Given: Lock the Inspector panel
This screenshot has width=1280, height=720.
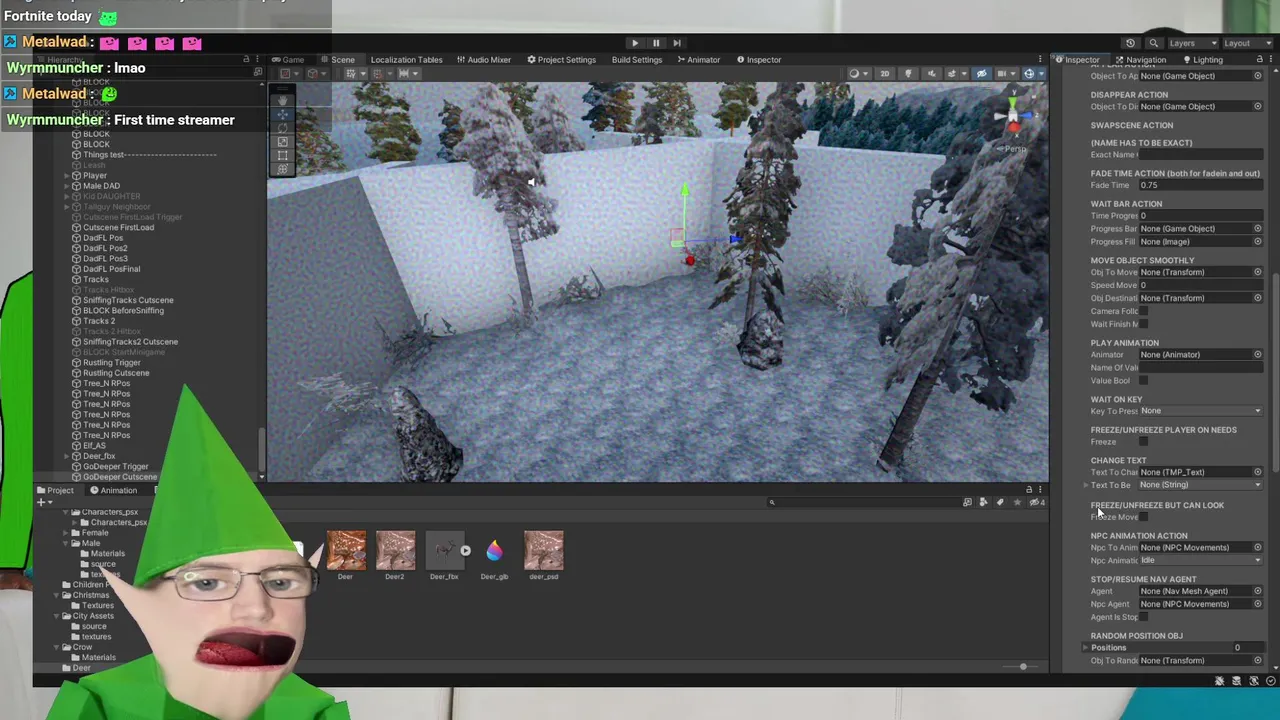Looking at the screenshot, I should pos(1258,60).
